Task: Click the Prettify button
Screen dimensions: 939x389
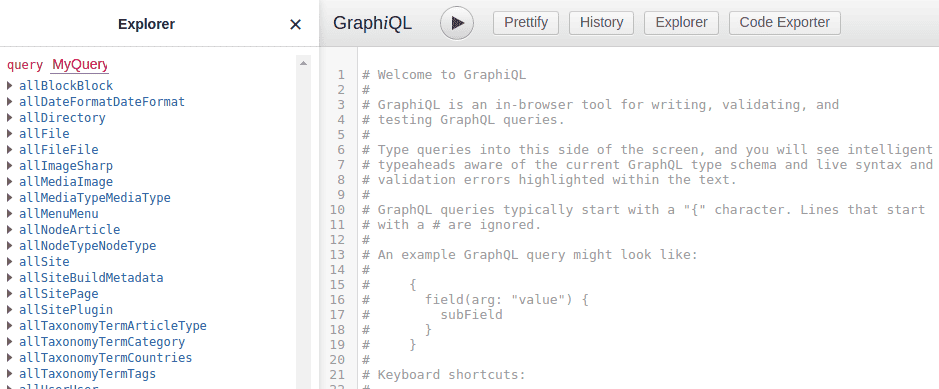Action: (x=526, y=23)
